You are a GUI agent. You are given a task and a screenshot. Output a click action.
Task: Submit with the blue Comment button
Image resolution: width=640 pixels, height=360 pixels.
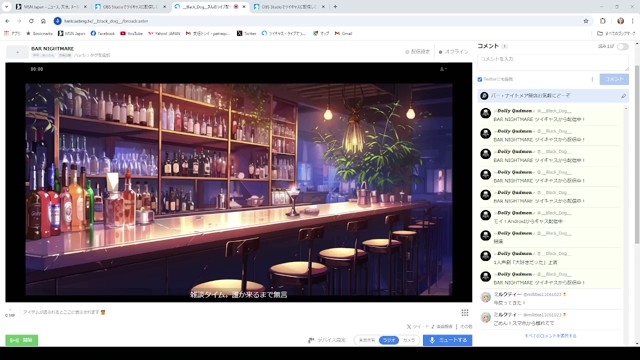coord(614,79)
